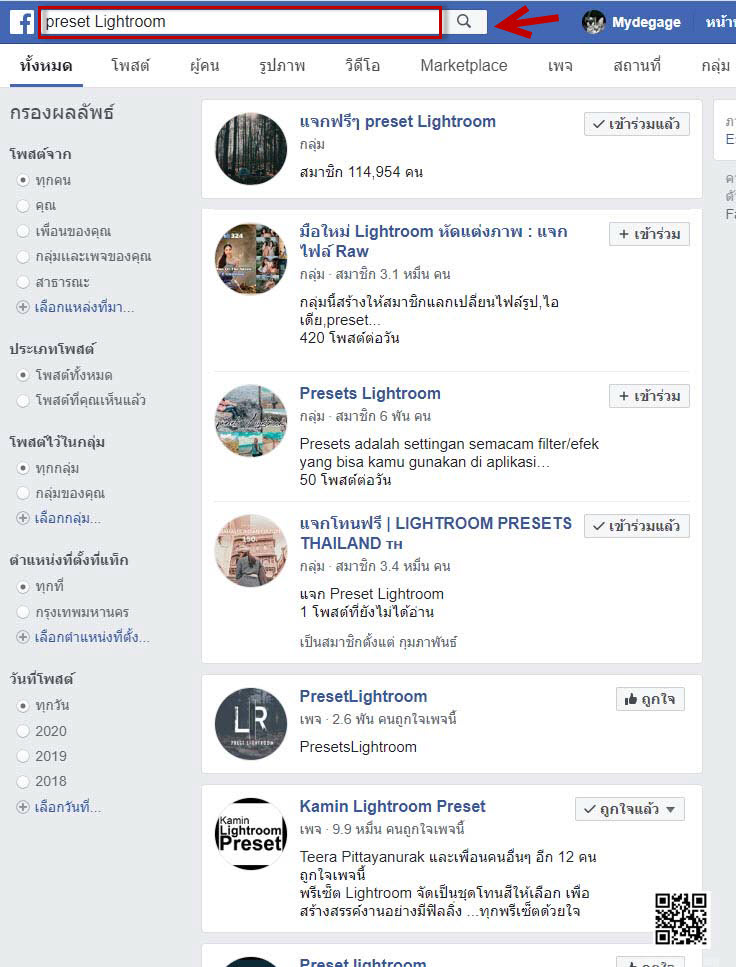Screen dimensions: 736x967
Task: Switch to the รูปภาพ tab
Action: 282,65
